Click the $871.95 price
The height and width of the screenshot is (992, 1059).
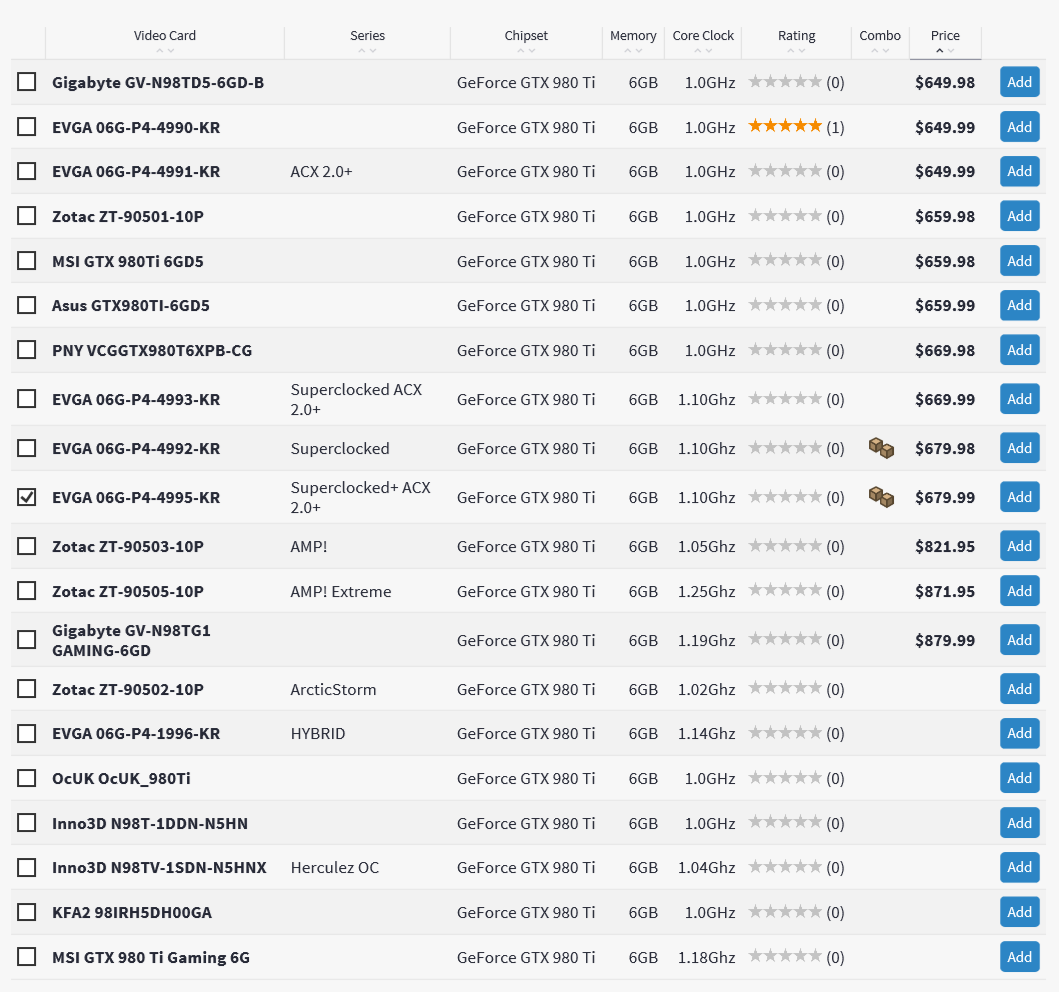(945, 591)
